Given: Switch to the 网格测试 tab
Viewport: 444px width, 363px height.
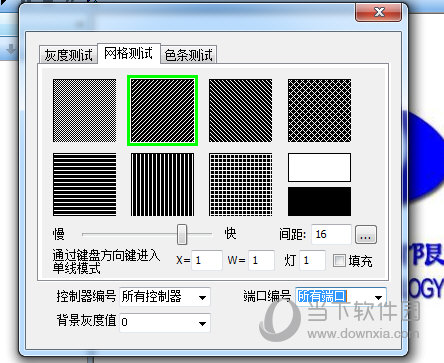Looking at the screenshot, I should coord(129,53).
